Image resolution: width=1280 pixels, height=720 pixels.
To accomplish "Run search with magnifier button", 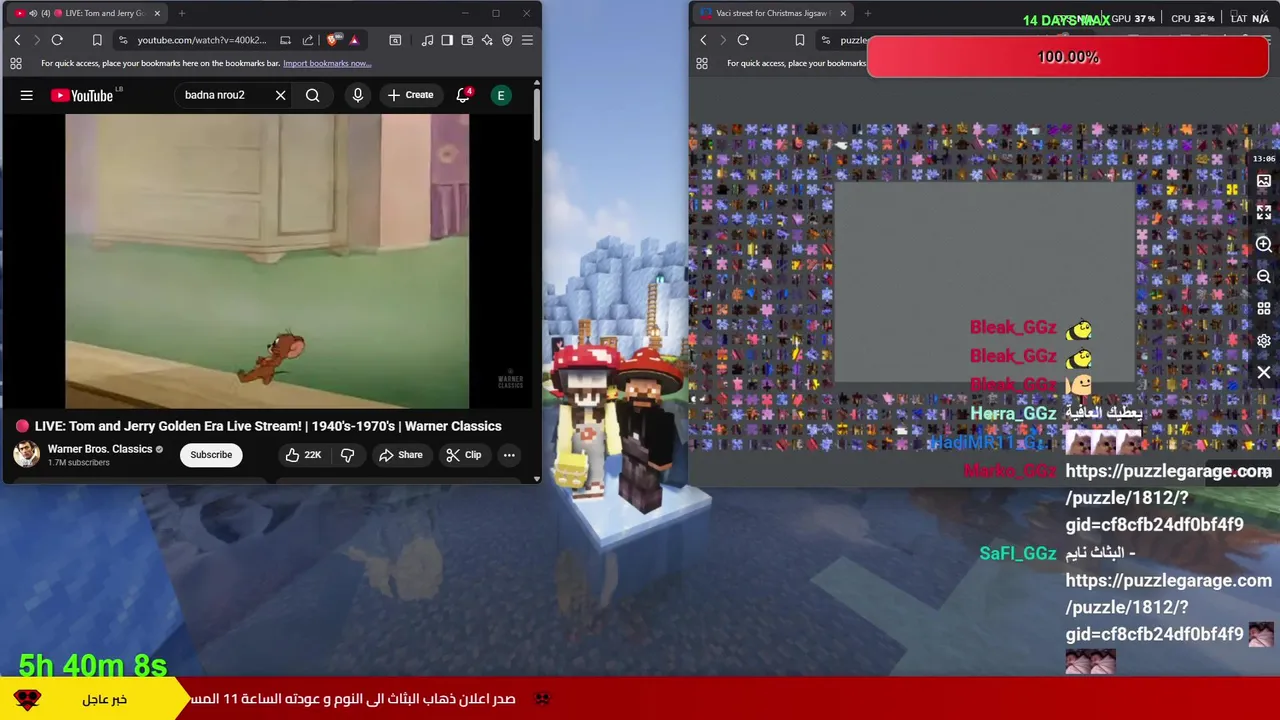I will tap(313, 95).
